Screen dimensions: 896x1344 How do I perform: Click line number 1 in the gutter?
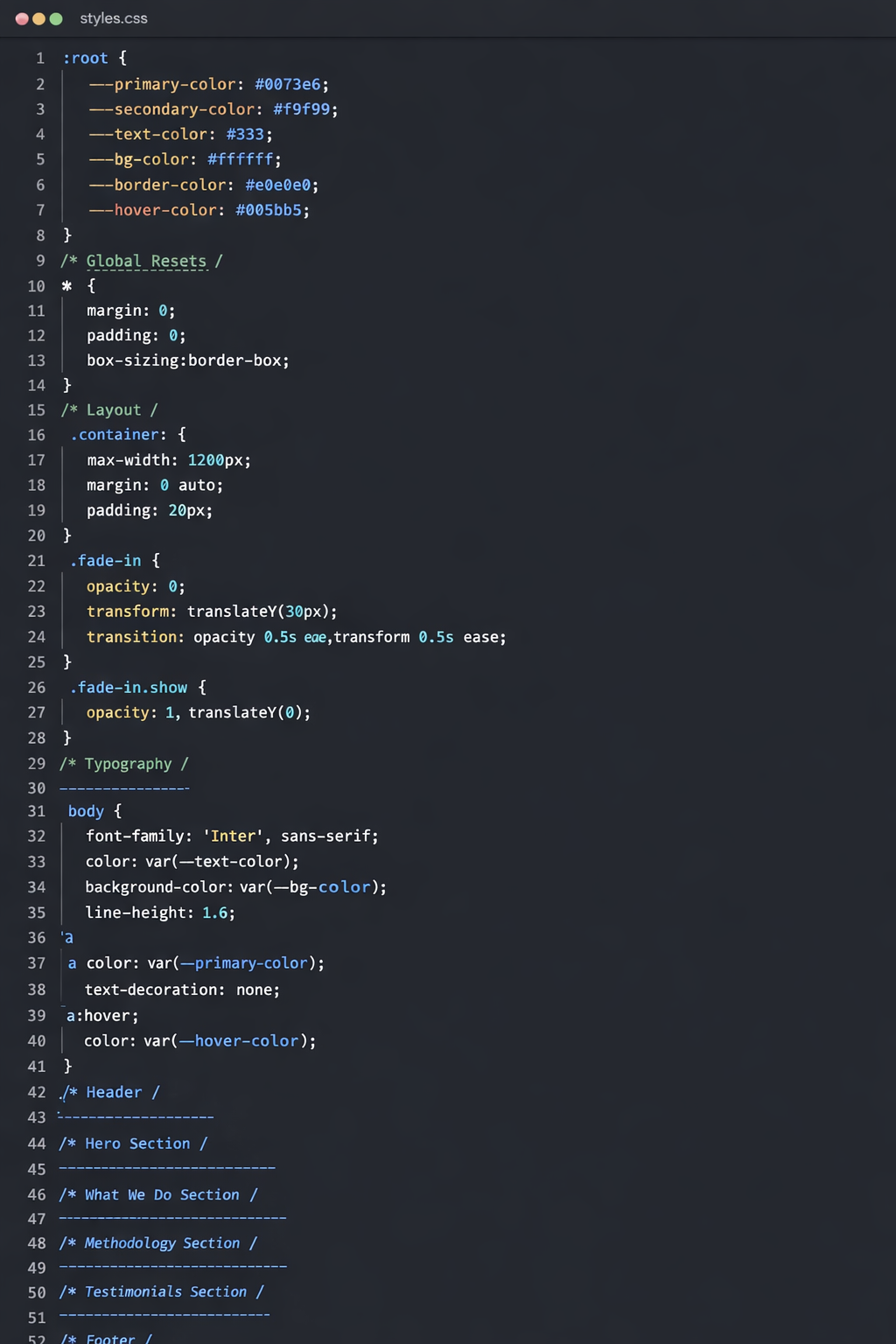[40, 59]
